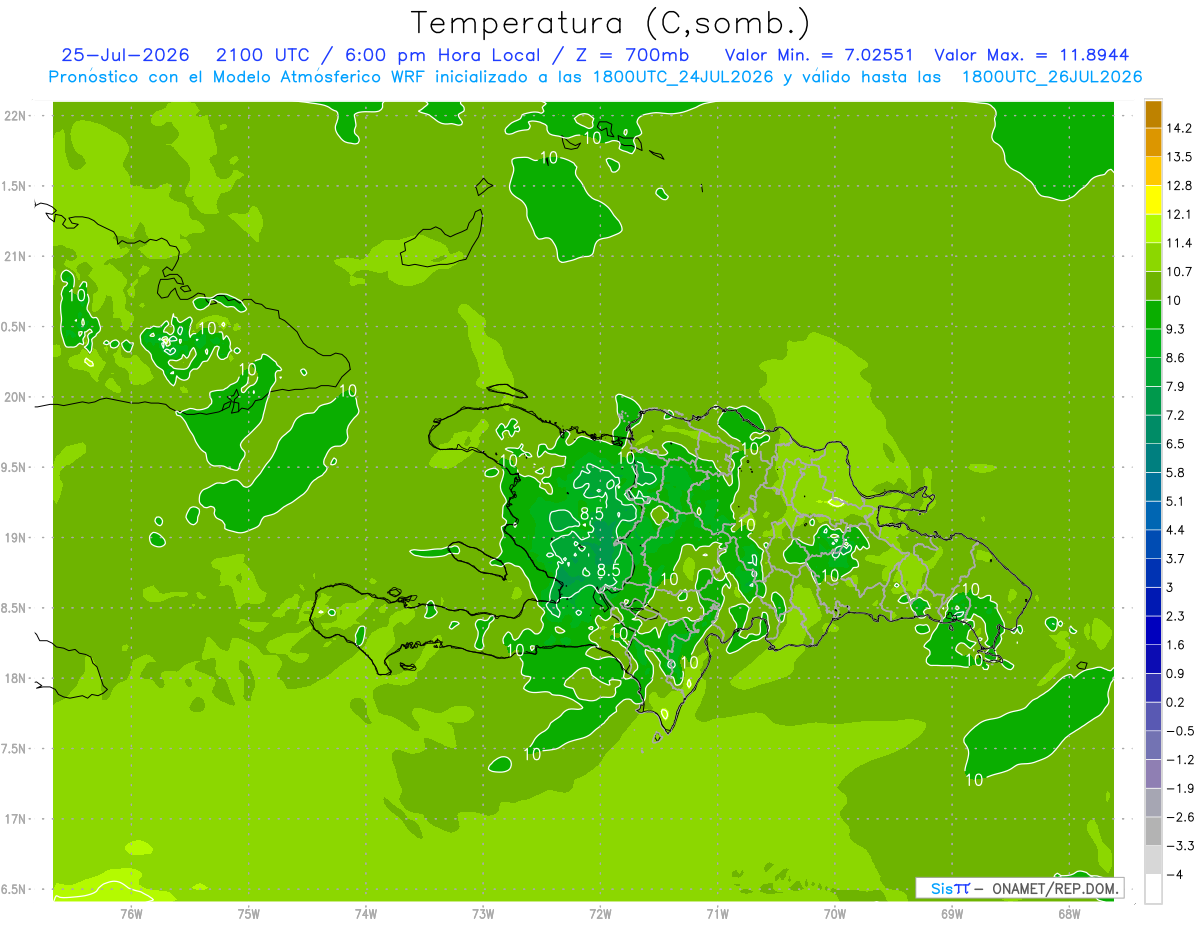The image size is (1200, 927).
Task: Click the '5.8' colorbar legend value
Action: coord(1175,472)
